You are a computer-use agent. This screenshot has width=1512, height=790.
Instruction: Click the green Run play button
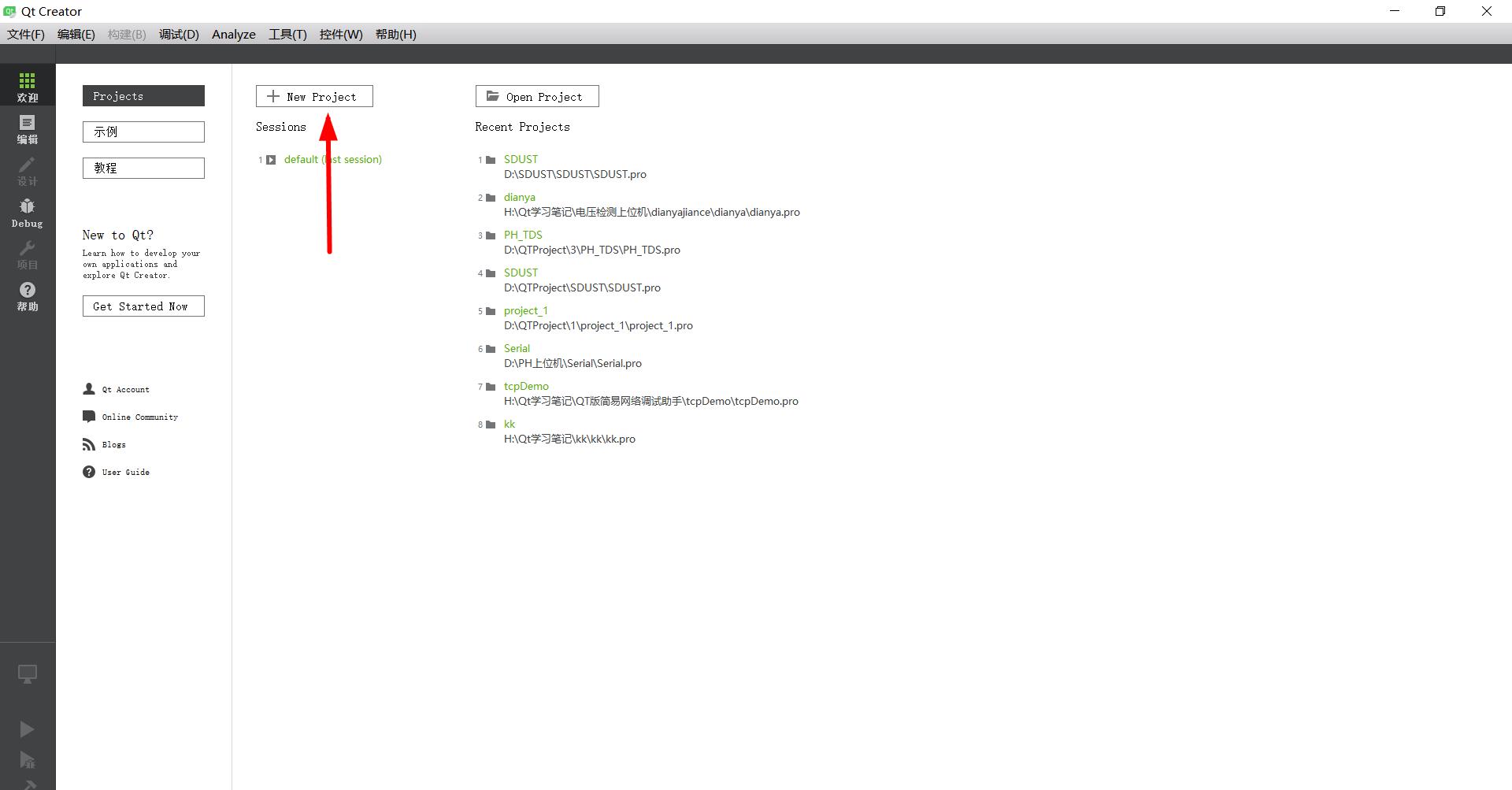click(27, 729)
